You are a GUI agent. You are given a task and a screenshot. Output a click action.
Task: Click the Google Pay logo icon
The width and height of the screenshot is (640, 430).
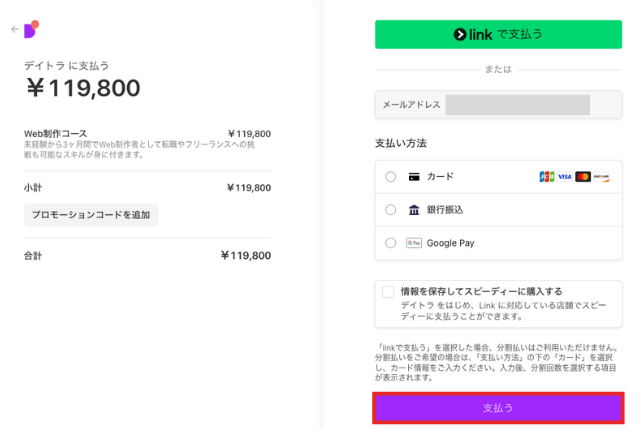(x=414, y=243)
